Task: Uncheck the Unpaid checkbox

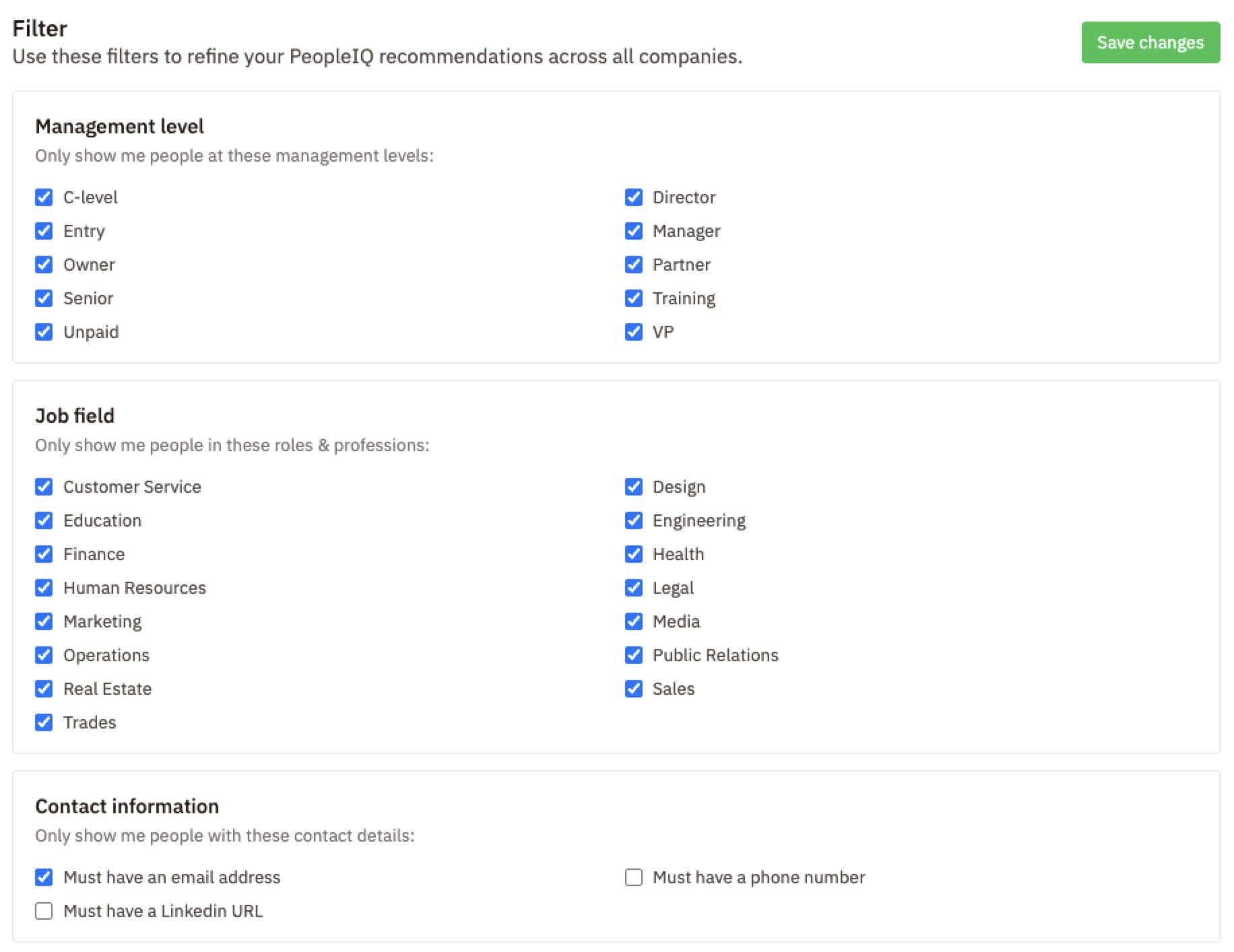Action: (44, 332)
